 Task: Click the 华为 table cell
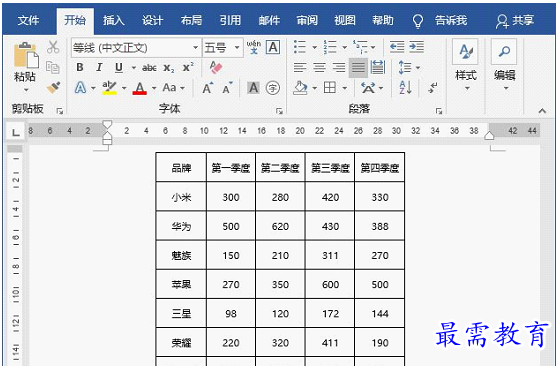coord(181,226)
